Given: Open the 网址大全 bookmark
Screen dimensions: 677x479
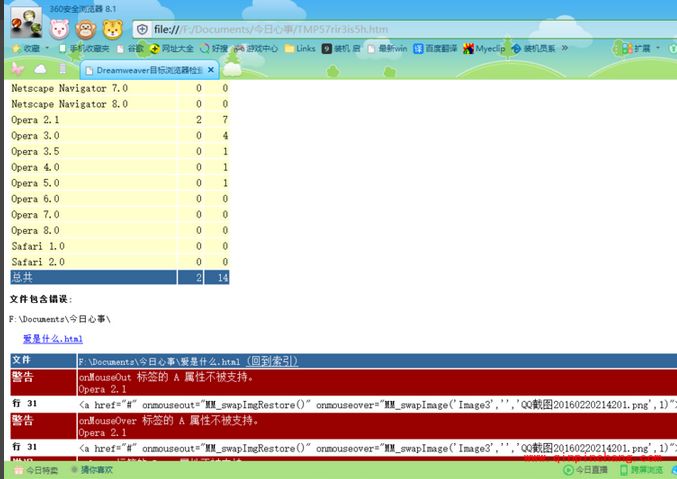Looking at the screenshot, I should (173, 48).
